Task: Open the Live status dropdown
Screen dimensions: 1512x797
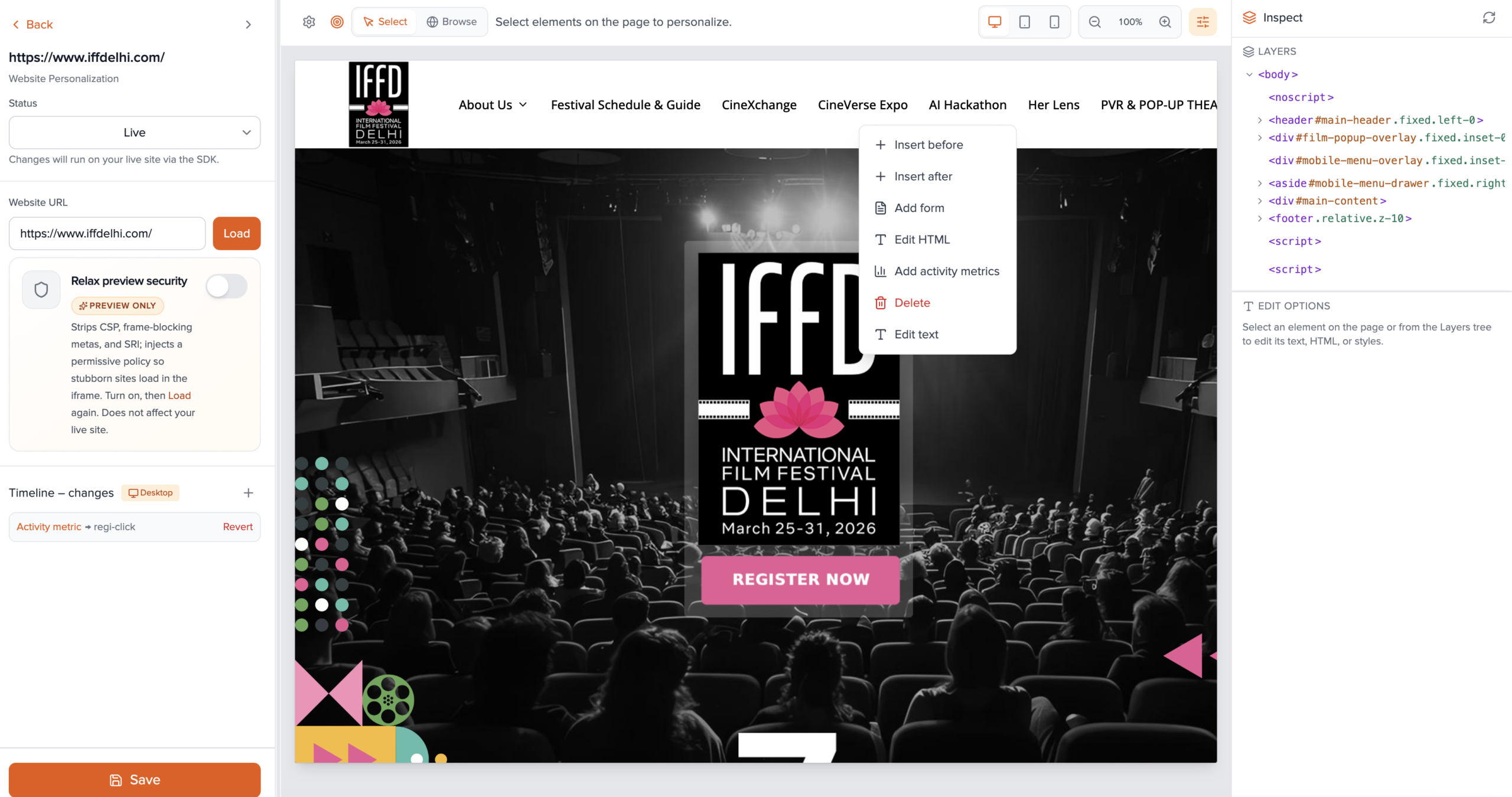Action: pos(135,132)
